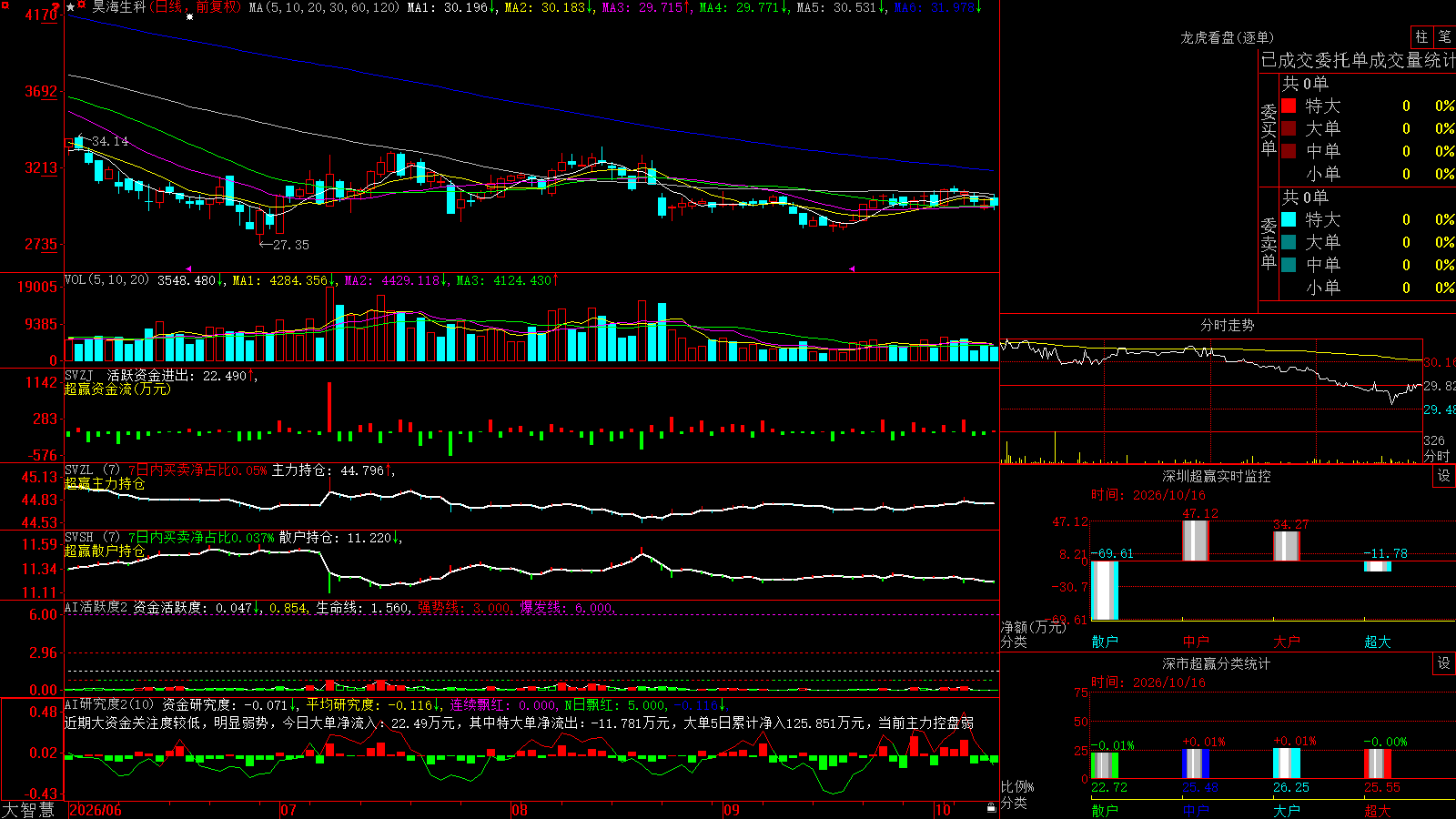Click the cyan 特大 sell-order color square

point(1289,219)
